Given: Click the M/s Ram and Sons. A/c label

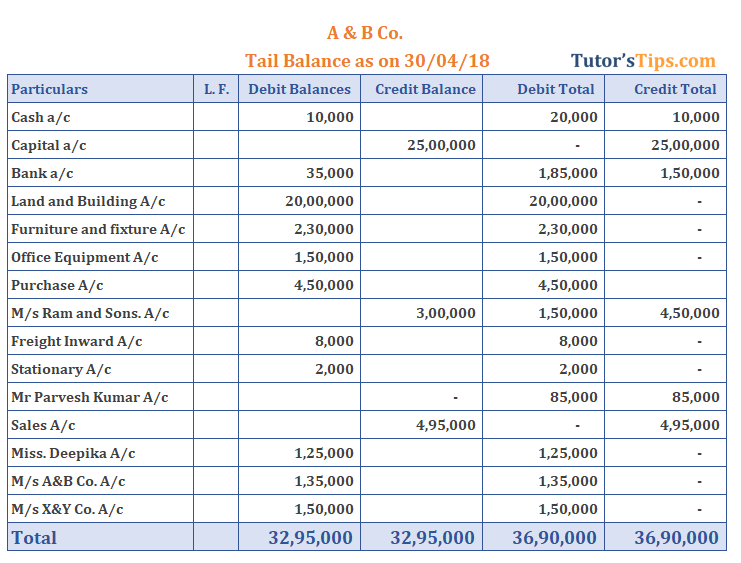Looking at the screenshot, I should 90,313.
